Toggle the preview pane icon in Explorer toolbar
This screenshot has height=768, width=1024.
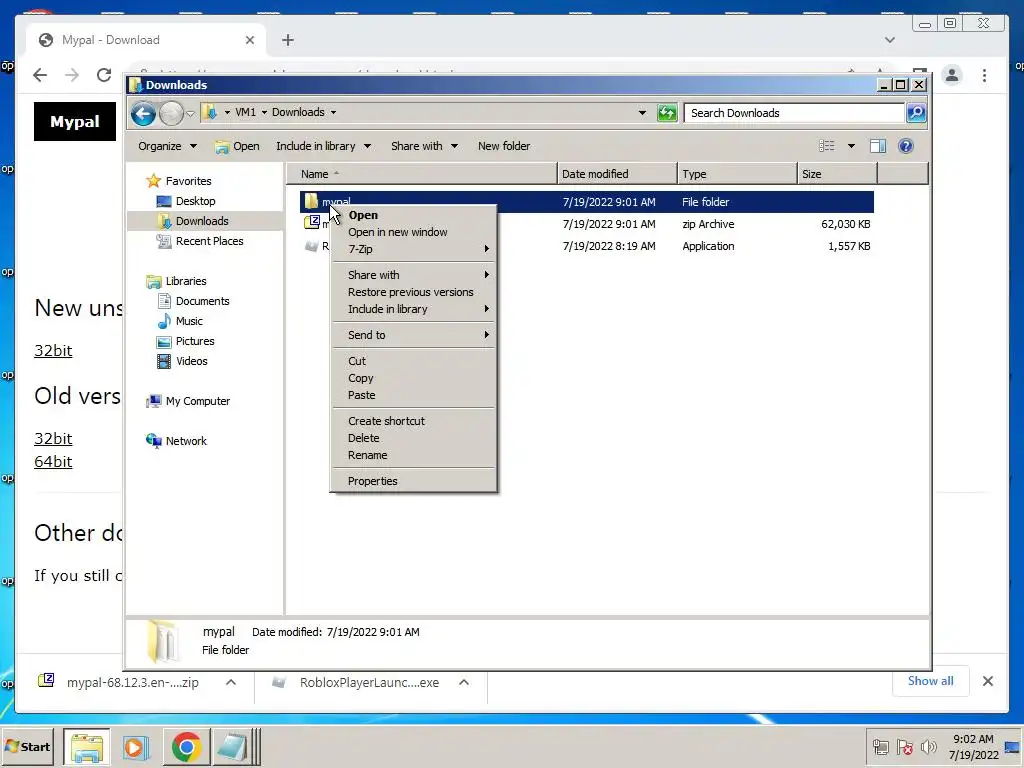878,146
